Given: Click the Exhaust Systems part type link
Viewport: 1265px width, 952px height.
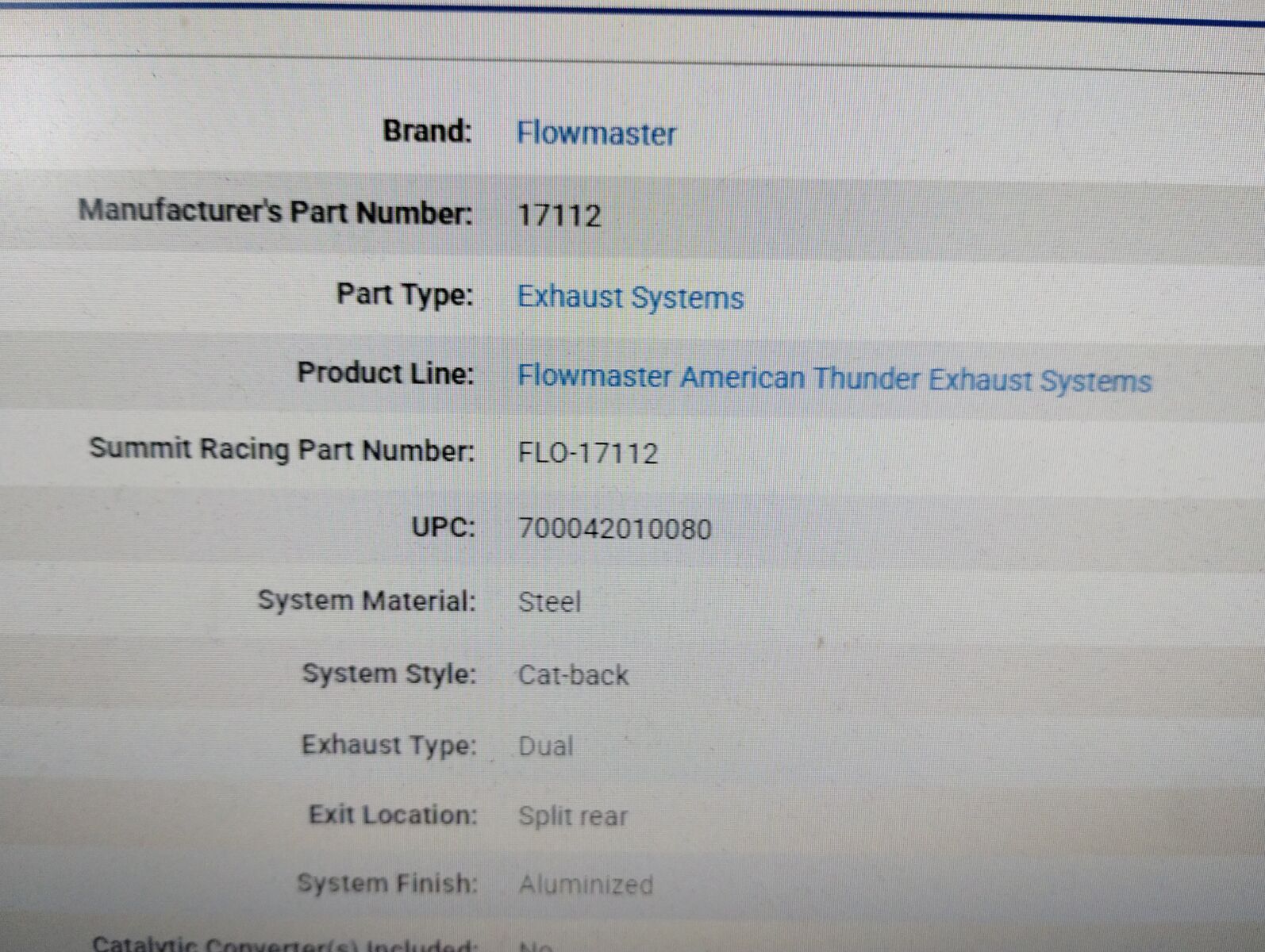Looking at the screenshot, I should point(630,297).
